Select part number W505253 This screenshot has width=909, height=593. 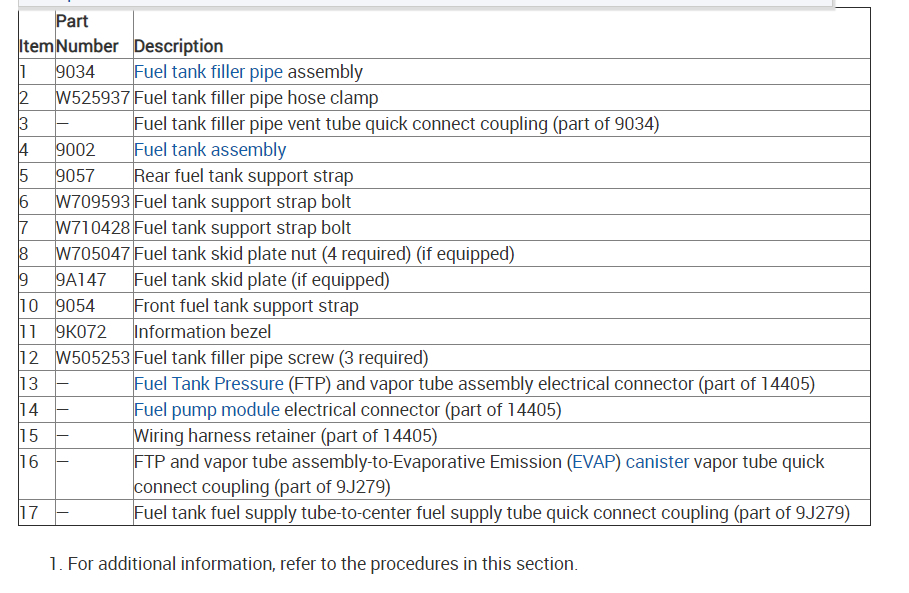tap(93, 358)
